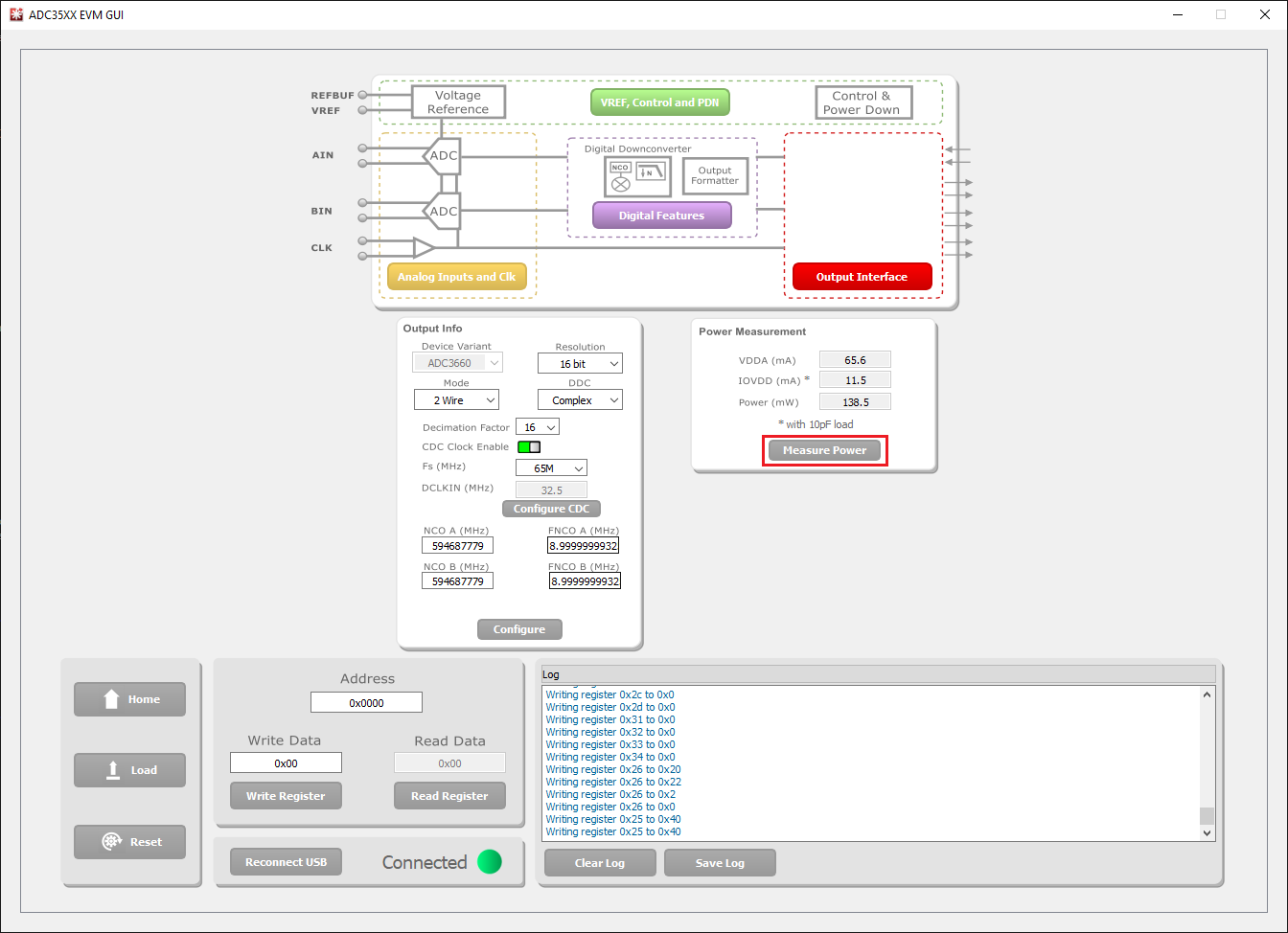Click the log scrollbar thumb

click(1207, 816)
